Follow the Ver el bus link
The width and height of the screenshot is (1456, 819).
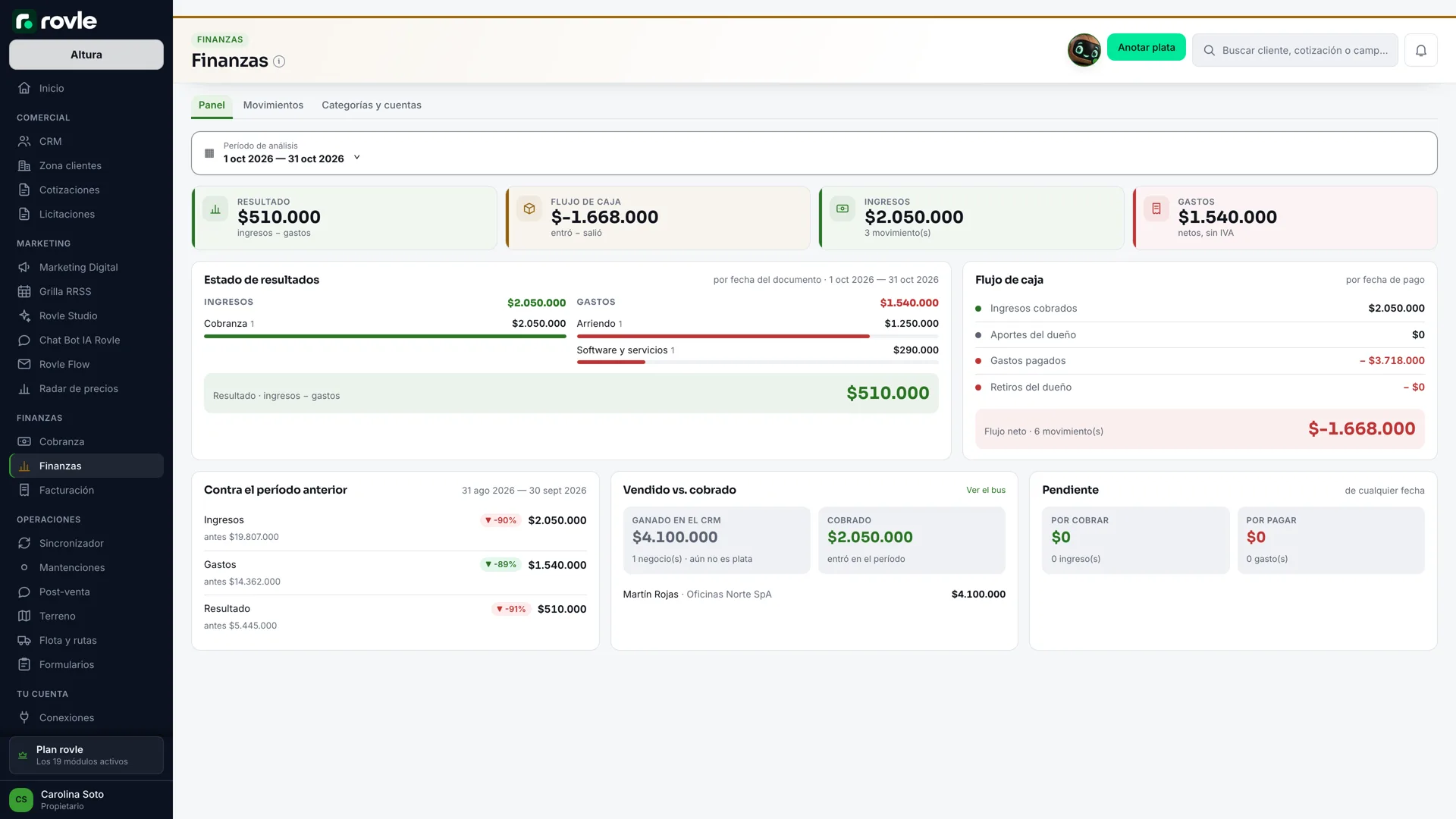986,490
